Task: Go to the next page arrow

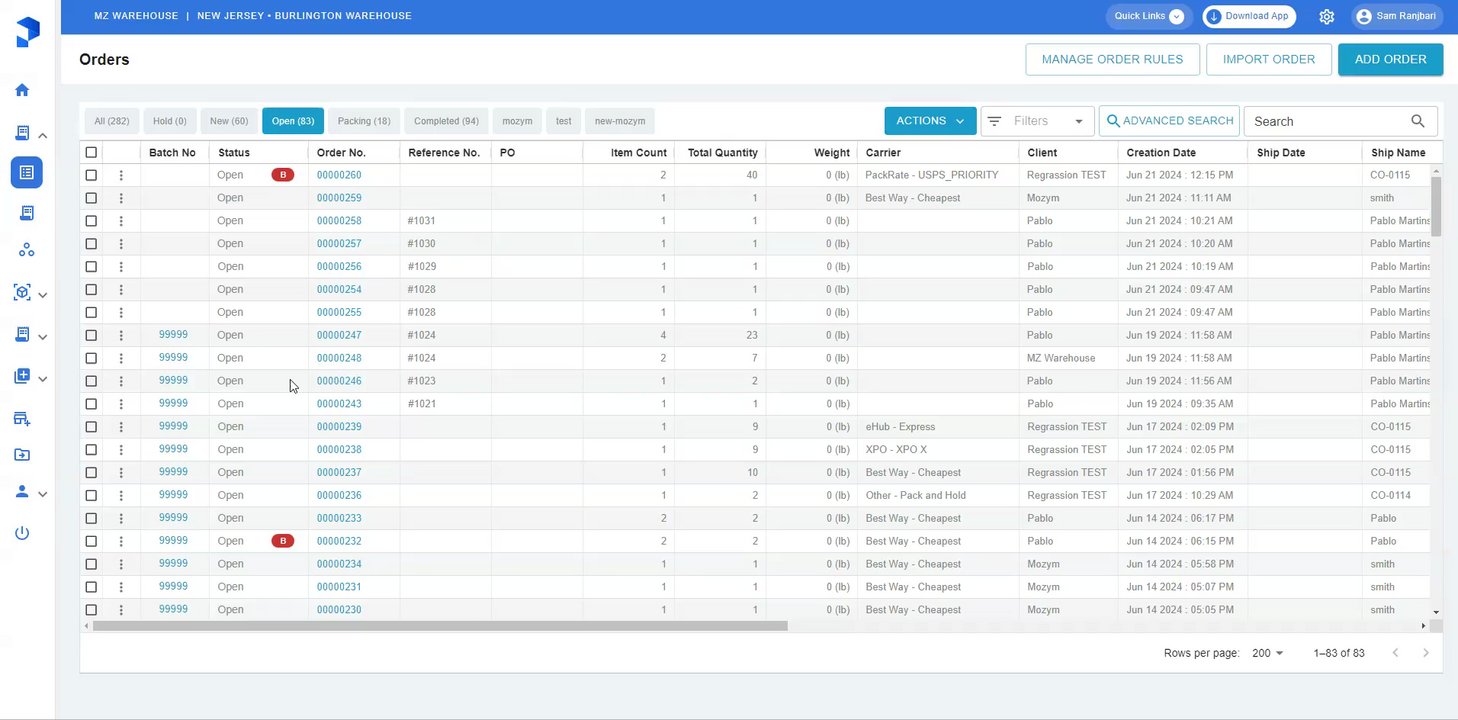Action: pyautogui.click(x=1426, y=653)
